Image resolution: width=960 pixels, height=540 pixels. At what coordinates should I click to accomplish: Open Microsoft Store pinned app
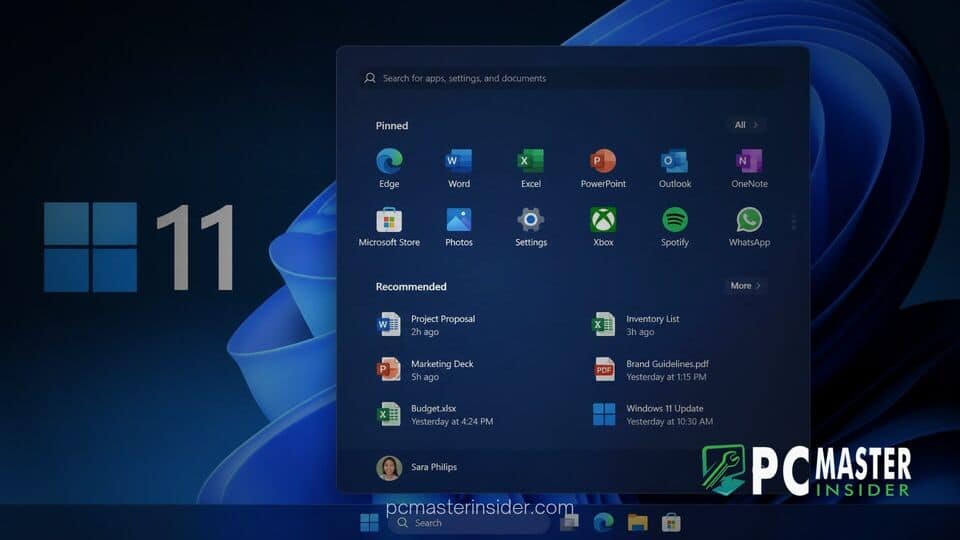coord(389,227)
